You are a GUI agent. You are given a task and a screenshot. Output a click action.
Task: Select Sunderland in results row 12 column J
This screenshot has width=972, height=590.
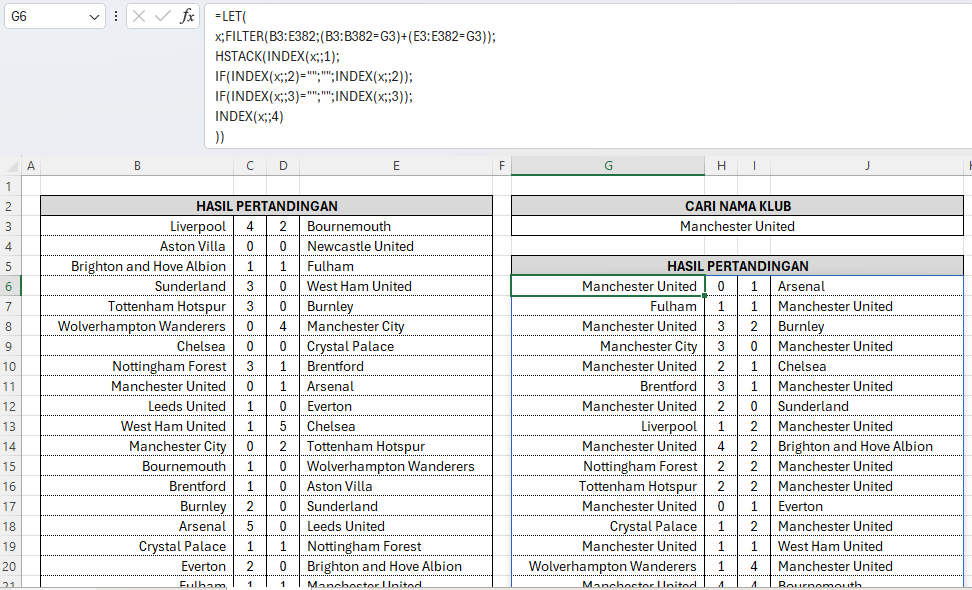(867, 407)
